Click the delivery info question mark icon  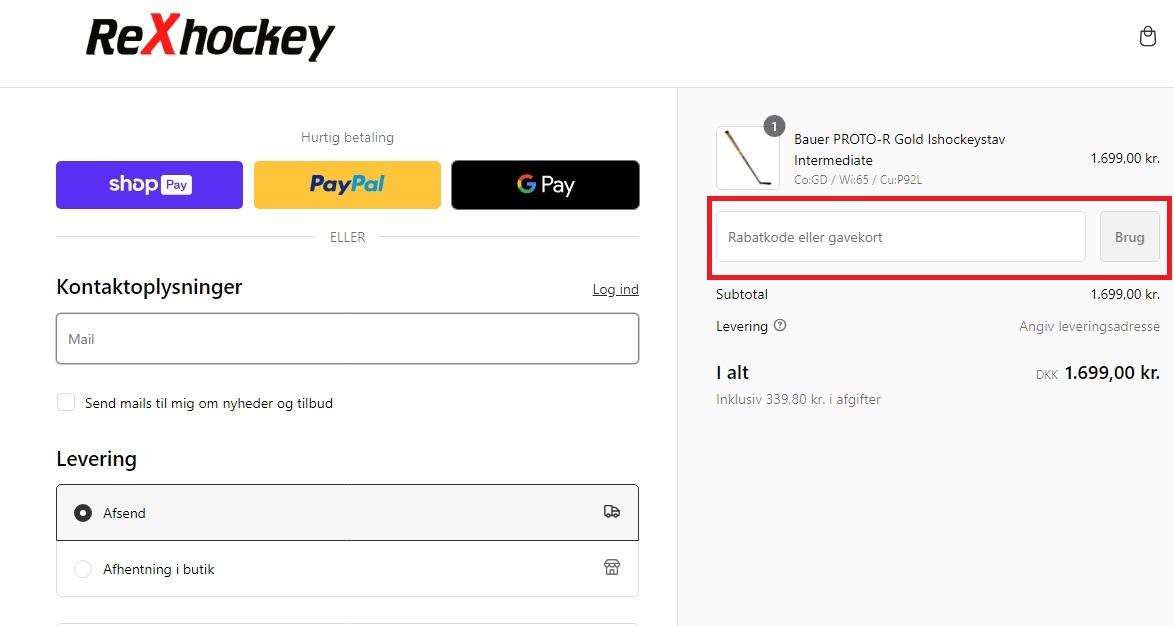[780, 325]
